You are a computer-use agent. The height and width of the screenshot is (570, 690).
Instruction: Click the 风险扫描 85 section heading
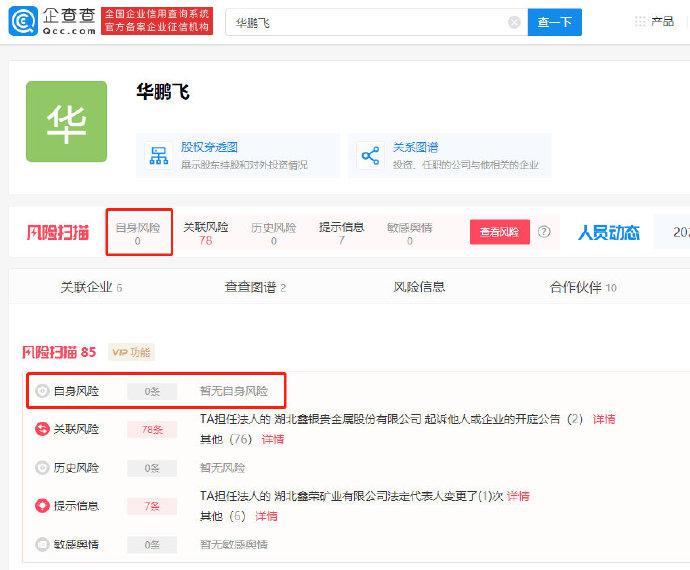click(59, 352)
